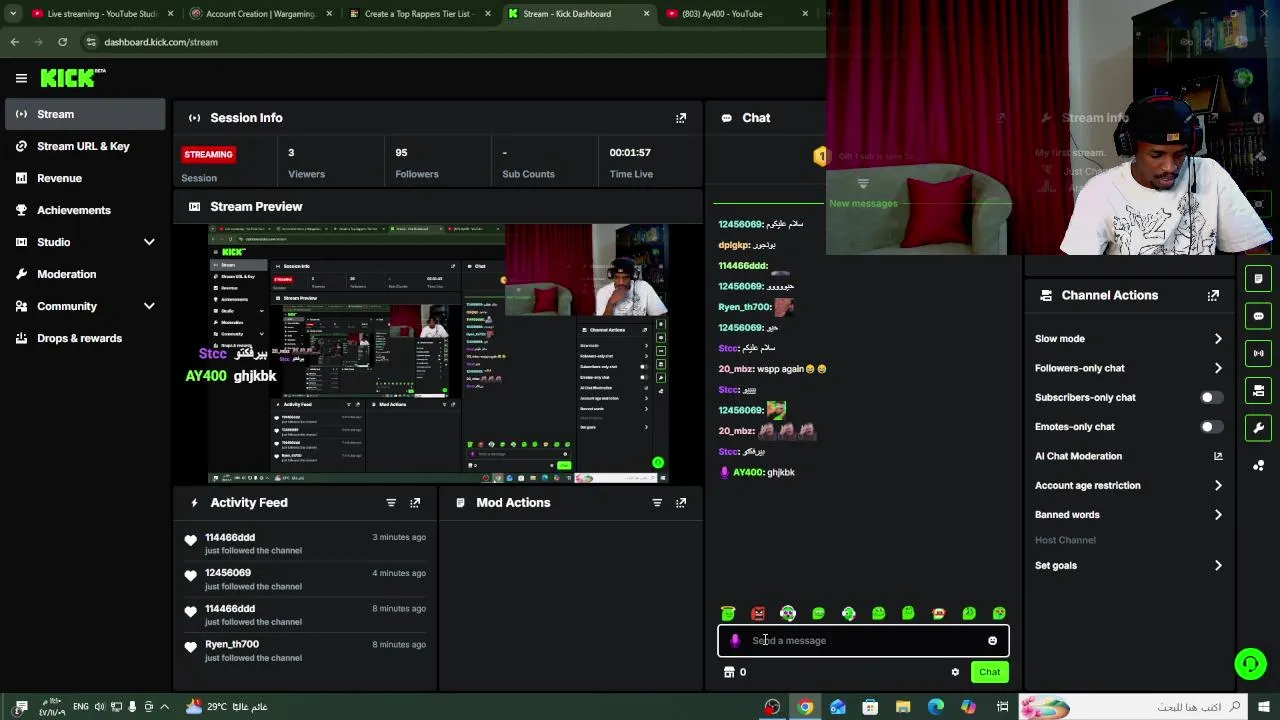1280x720 pixels.
Task: Toggle the chat bubble widget in right rail
Action: click(1258, 316)
